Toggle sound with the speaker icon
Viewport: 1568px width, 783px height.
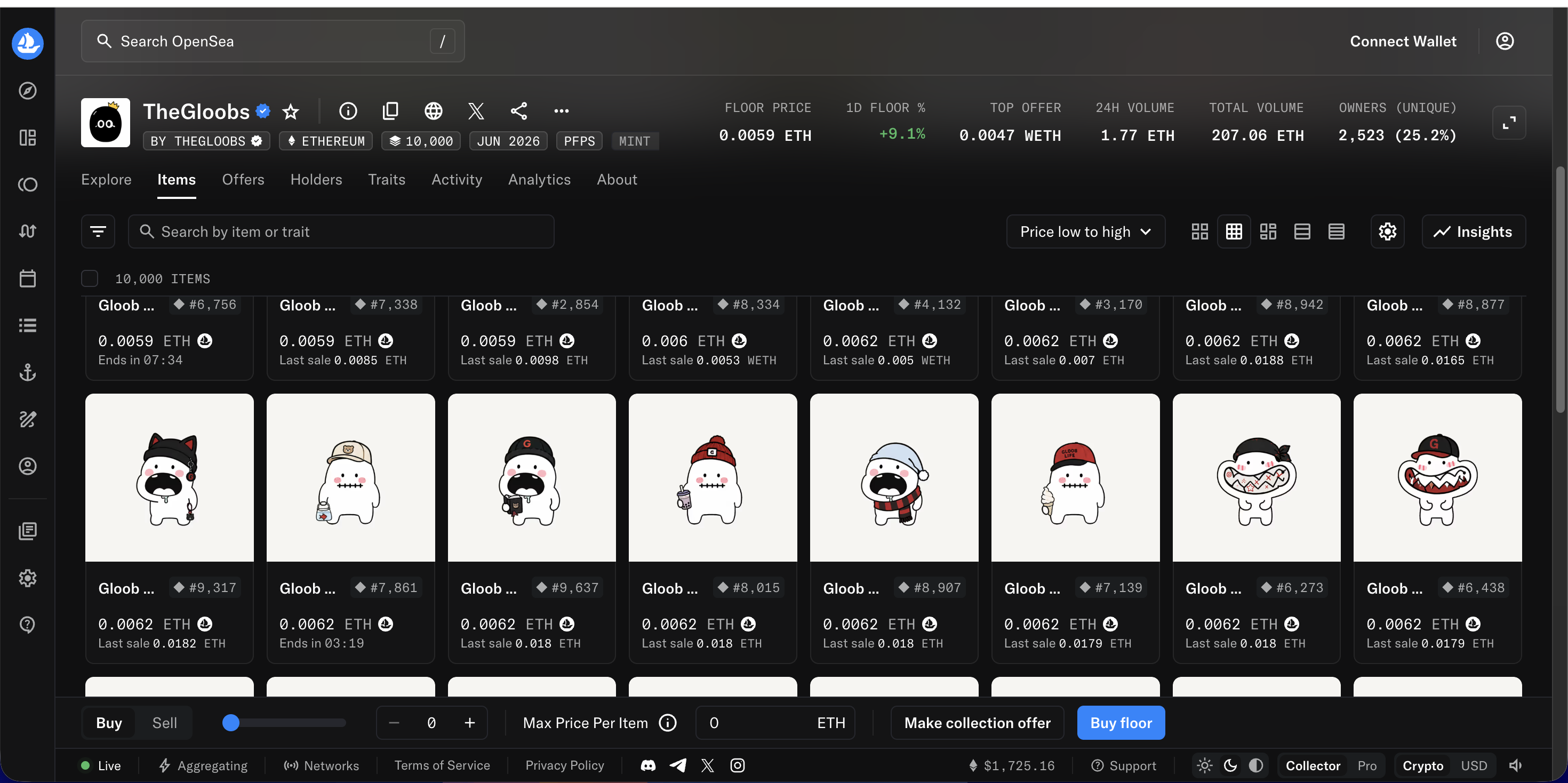[x=1515, y=765]
